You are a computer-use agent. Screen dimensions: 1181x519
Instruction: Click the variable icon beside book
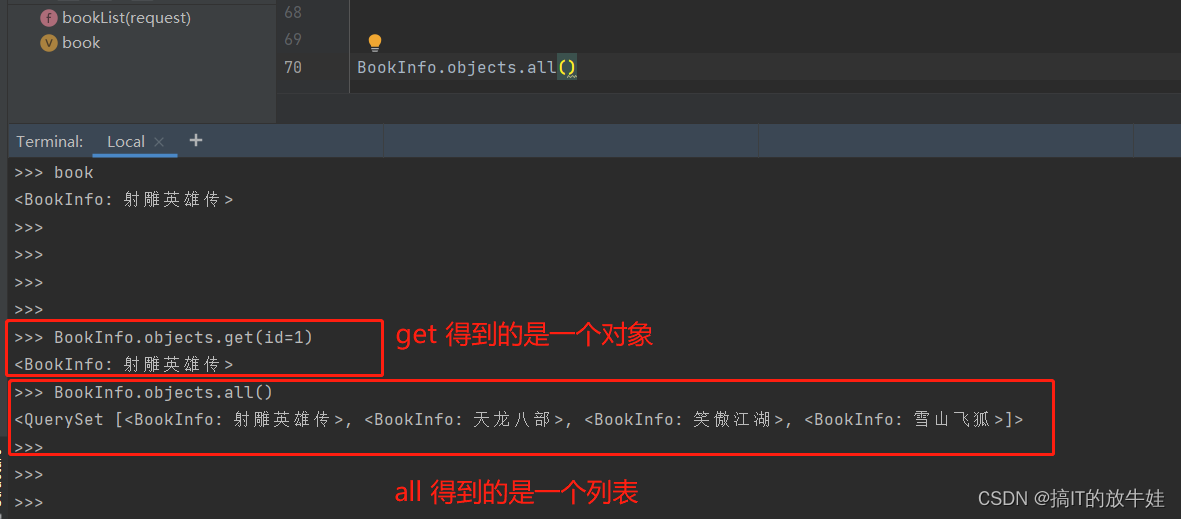tap(49, 43)
